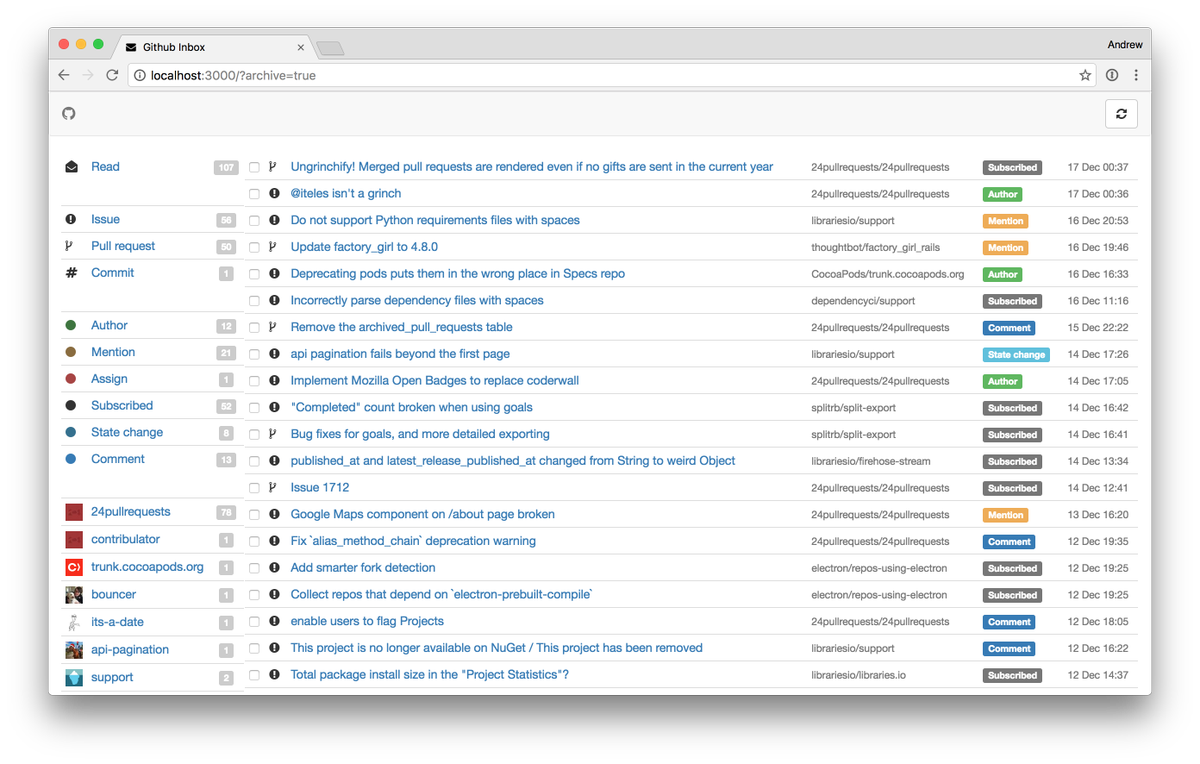Click pull request icon on Ungrinchify row
Screen dimensions: 1200x764
coord(273,167)
